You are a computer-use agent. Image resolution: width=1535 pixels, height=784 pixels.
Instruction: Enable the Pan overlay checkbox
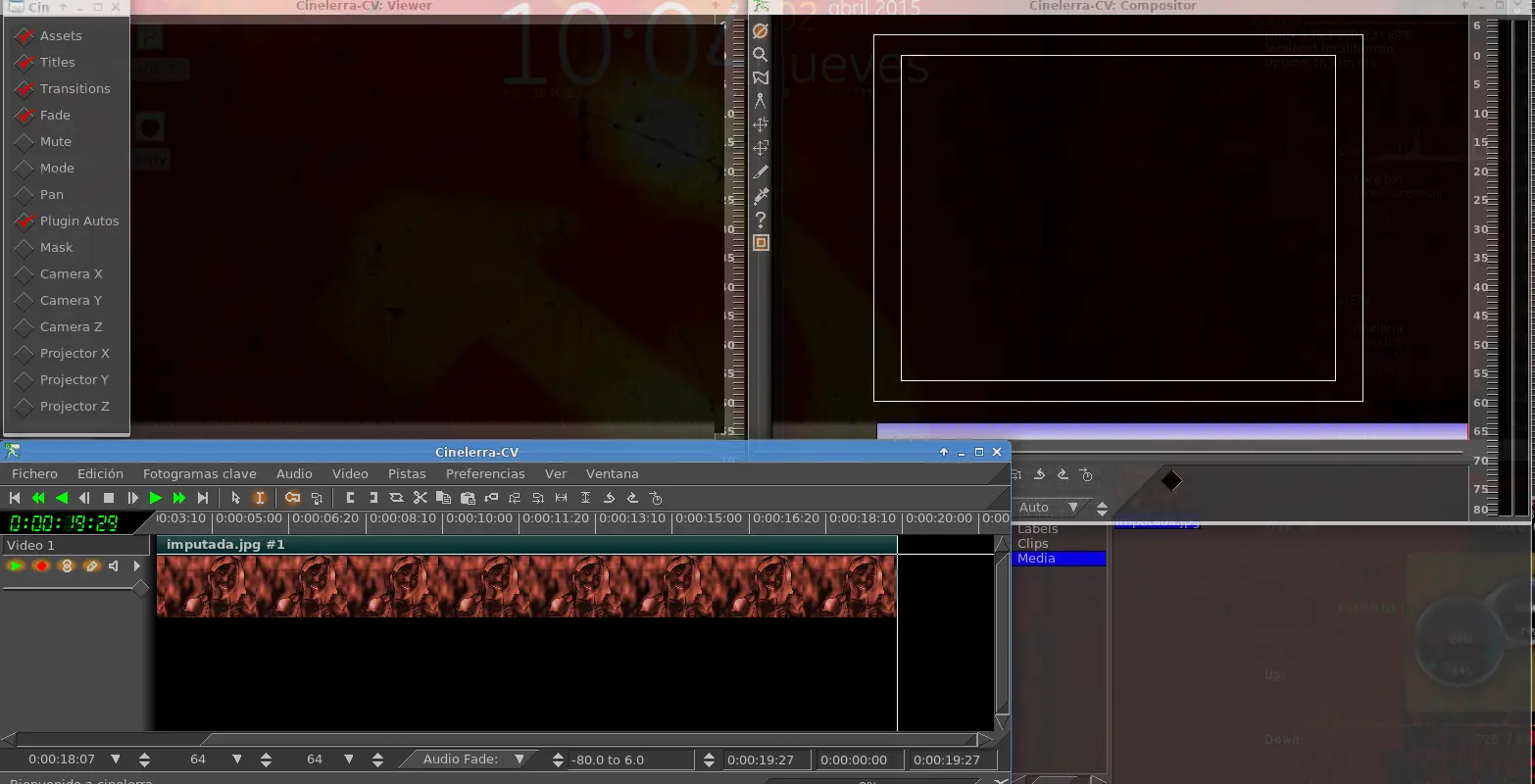tap(25, 195)
